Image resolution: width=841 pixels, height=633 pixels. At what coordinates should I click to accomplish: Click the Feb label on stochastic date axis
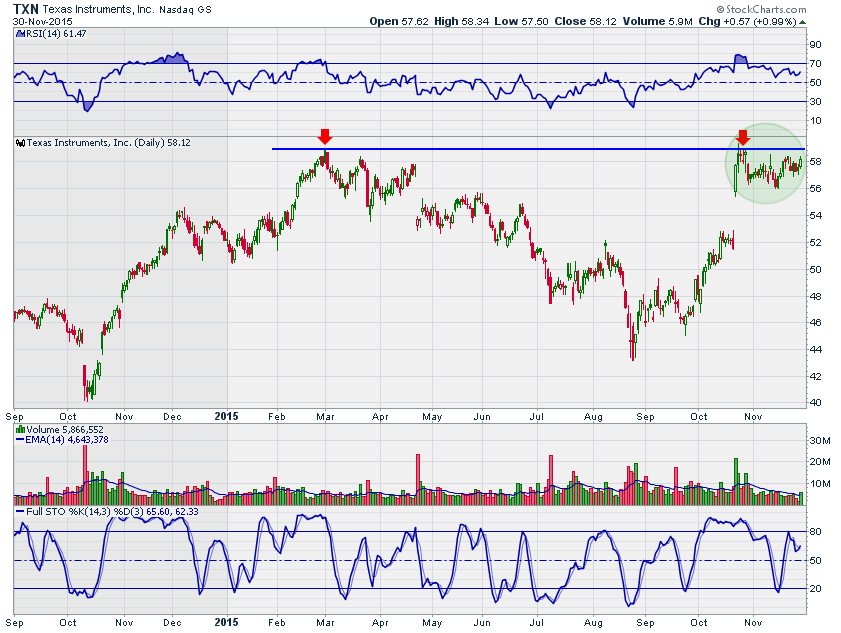276,622
